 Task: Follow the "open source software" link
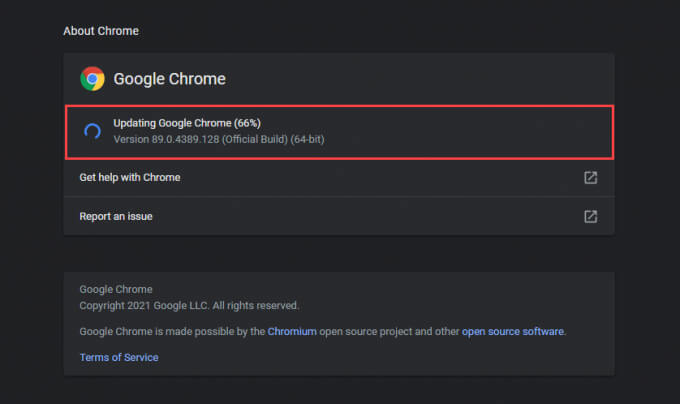click(x=513, y=331)
